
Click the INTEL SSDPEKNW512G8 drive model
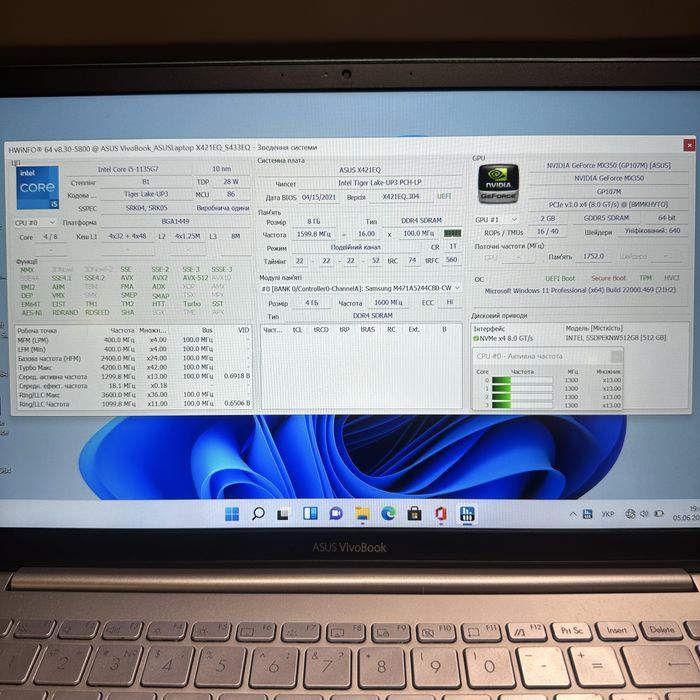[x=616, y=338]
